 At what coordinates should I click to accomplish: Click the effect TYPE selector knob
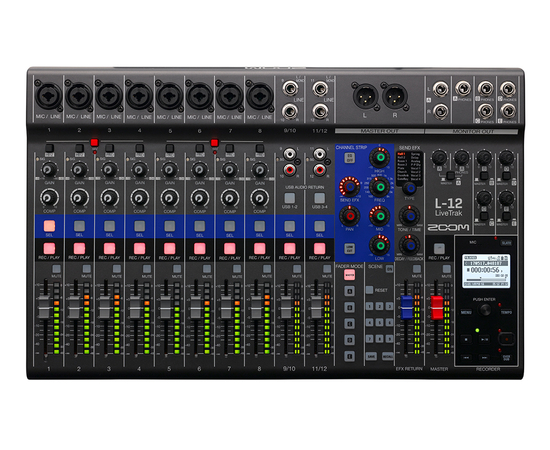(x=409, y=188)
